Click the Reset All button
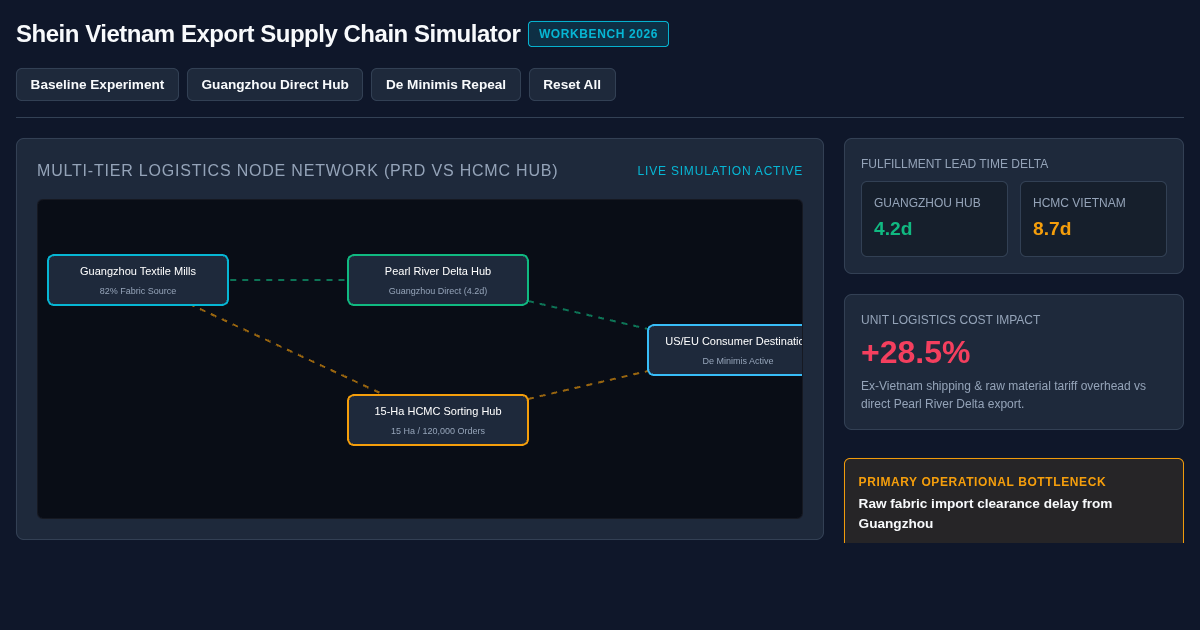This screenshot has height=630, width=1200. click(x=572, y=84)
